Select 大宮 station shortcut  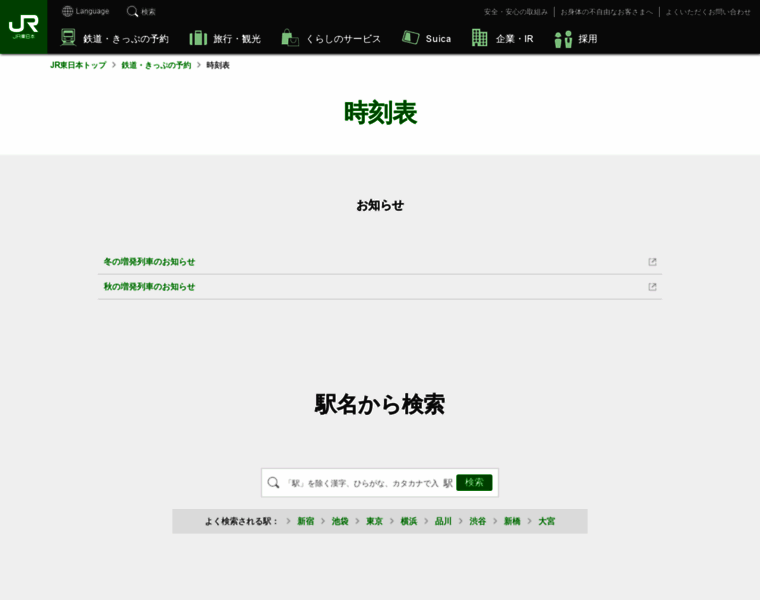[547, 521]
